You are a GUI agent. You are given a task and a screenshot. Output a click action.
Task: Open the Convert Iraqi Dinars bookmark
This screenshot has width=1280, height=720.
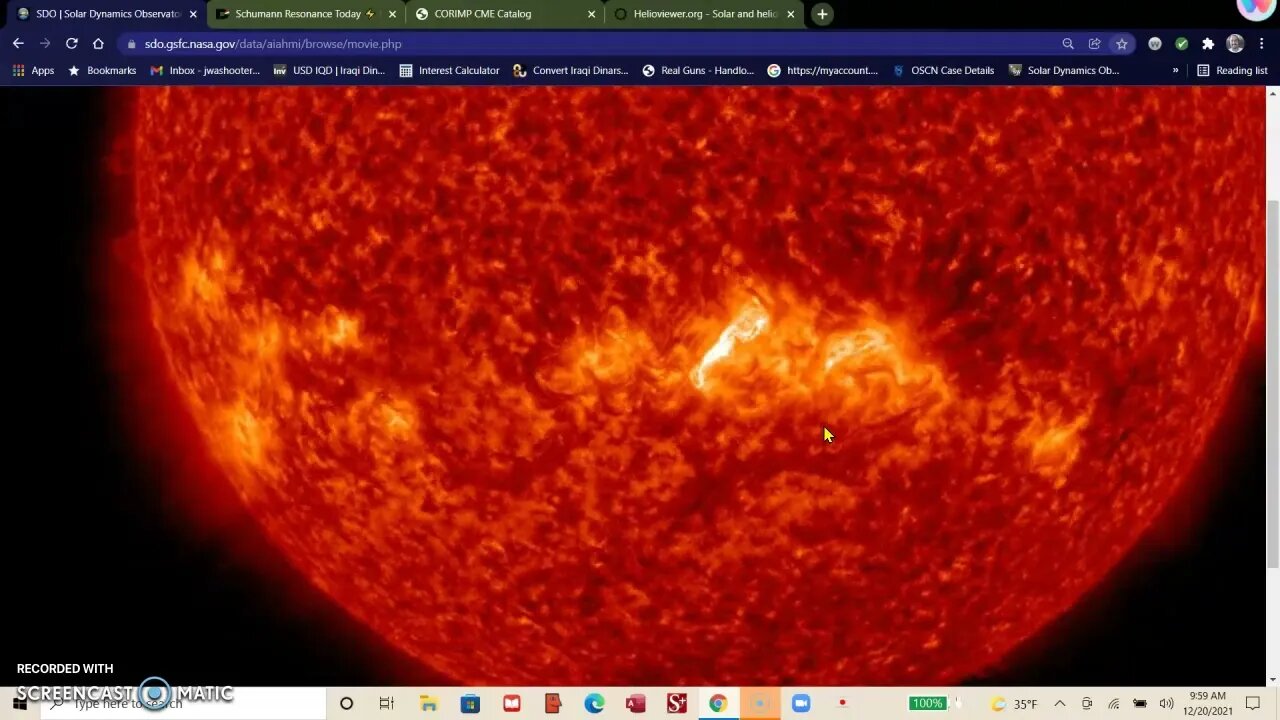[571, 71]
